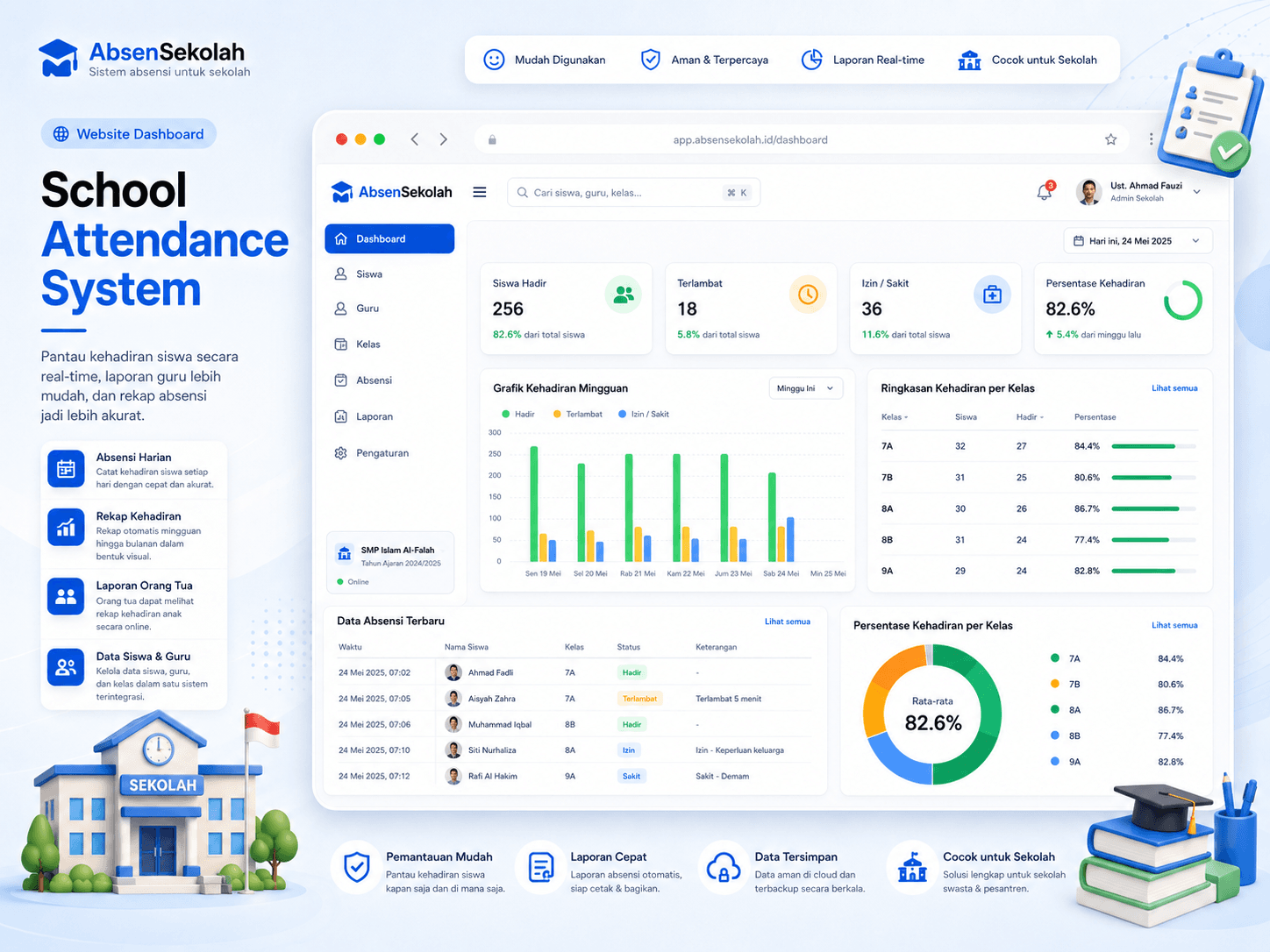Click the Online status in school card
The image size is (1270, 952).
353,582
